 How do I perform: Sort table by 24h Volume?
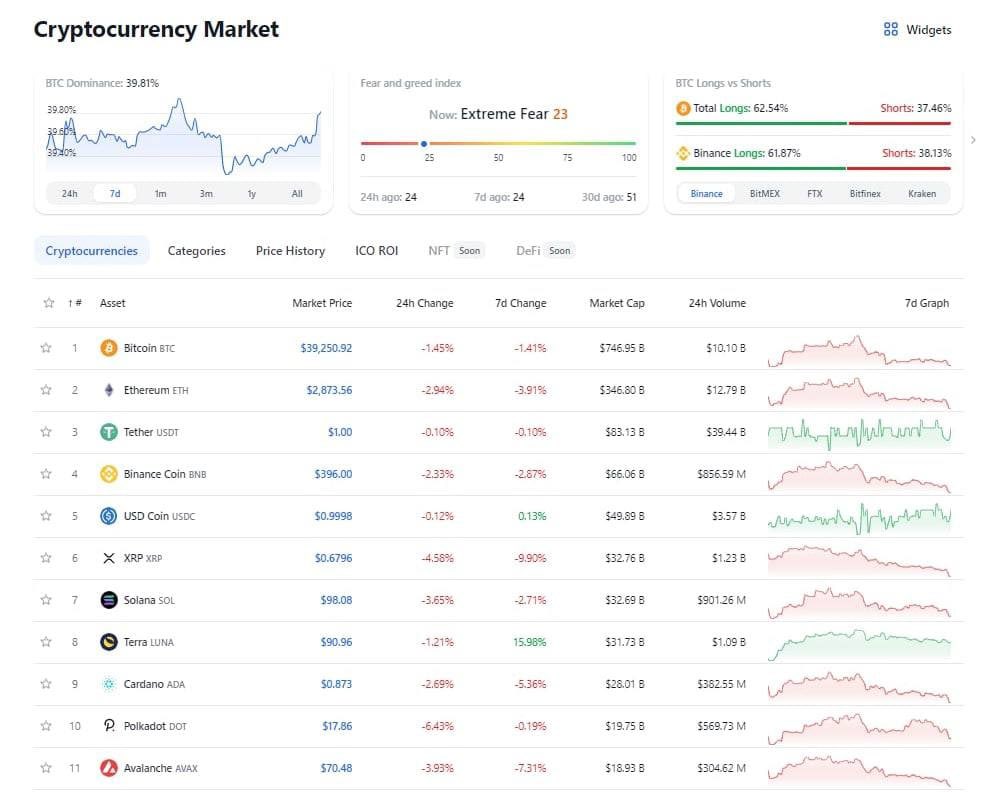pyautogui.click(x=717, y=303)
